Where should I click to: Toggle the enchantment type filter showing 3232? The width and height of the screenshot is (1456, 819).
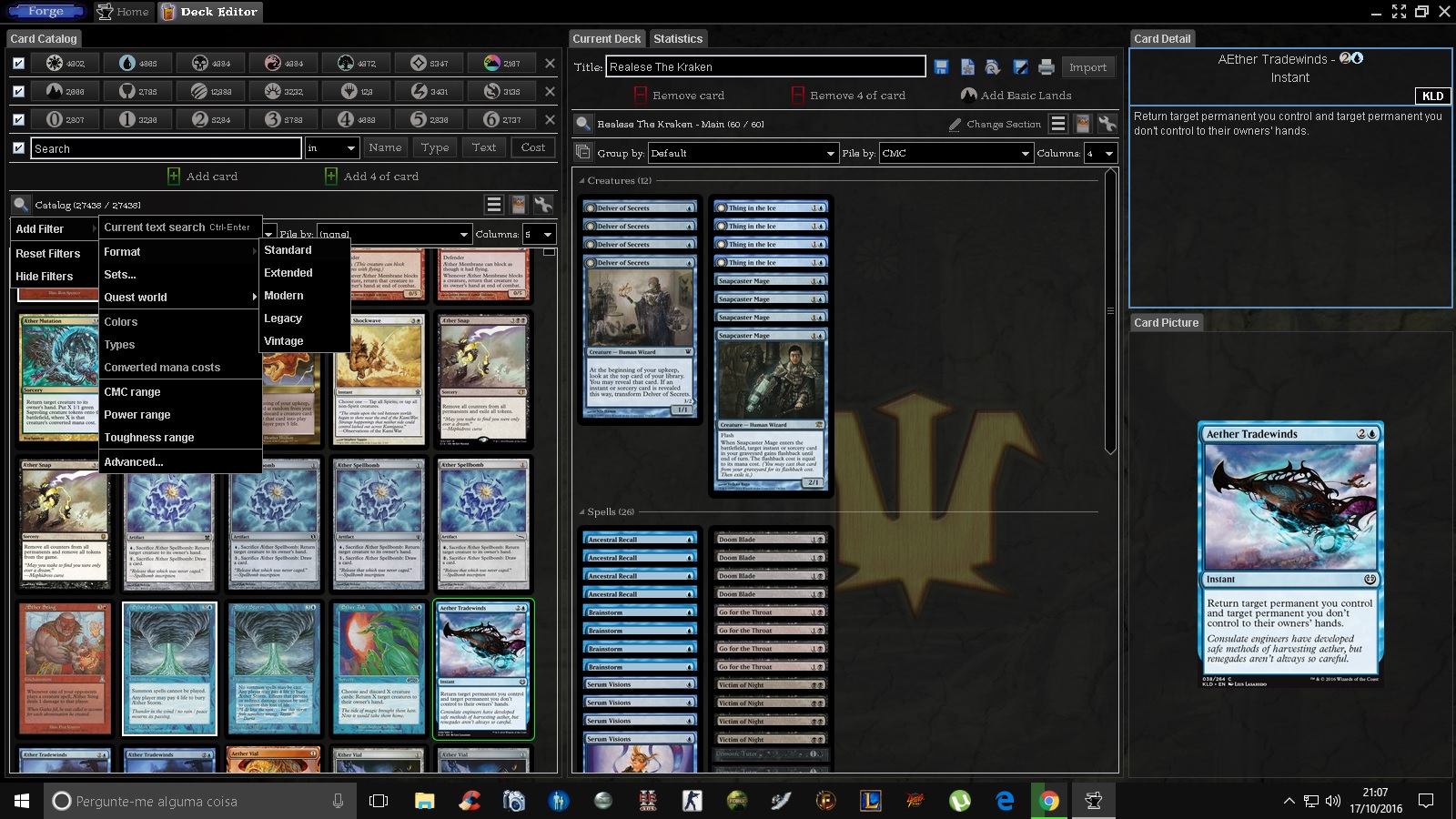[x=284, y=91]
